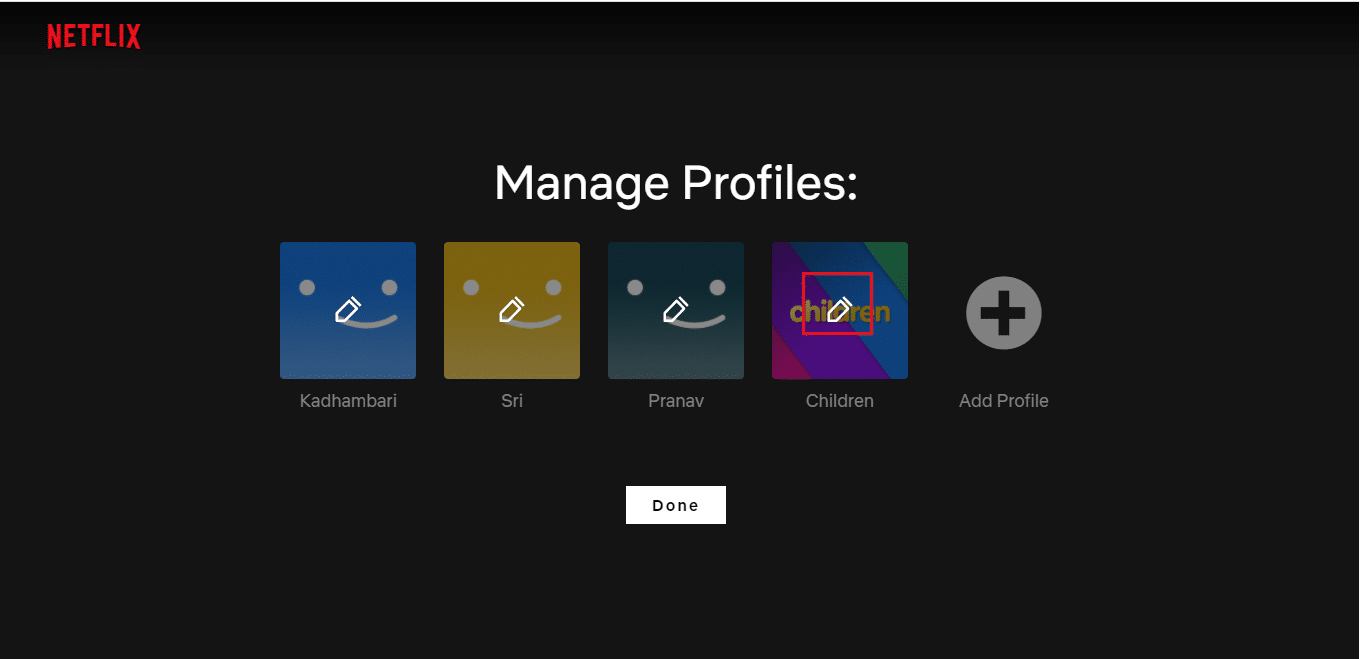Click the Done button
Viewport: 1363px width, 659px height.
point(676,505)
